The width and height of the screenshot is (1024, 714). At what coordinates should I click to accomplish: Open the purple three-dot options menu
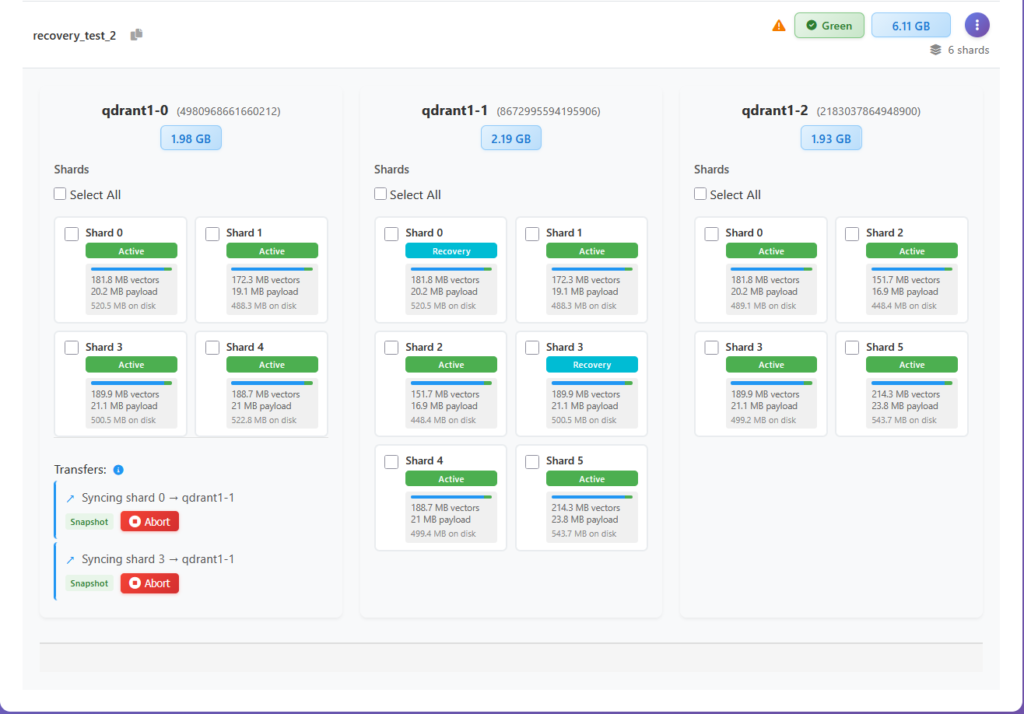977,25
